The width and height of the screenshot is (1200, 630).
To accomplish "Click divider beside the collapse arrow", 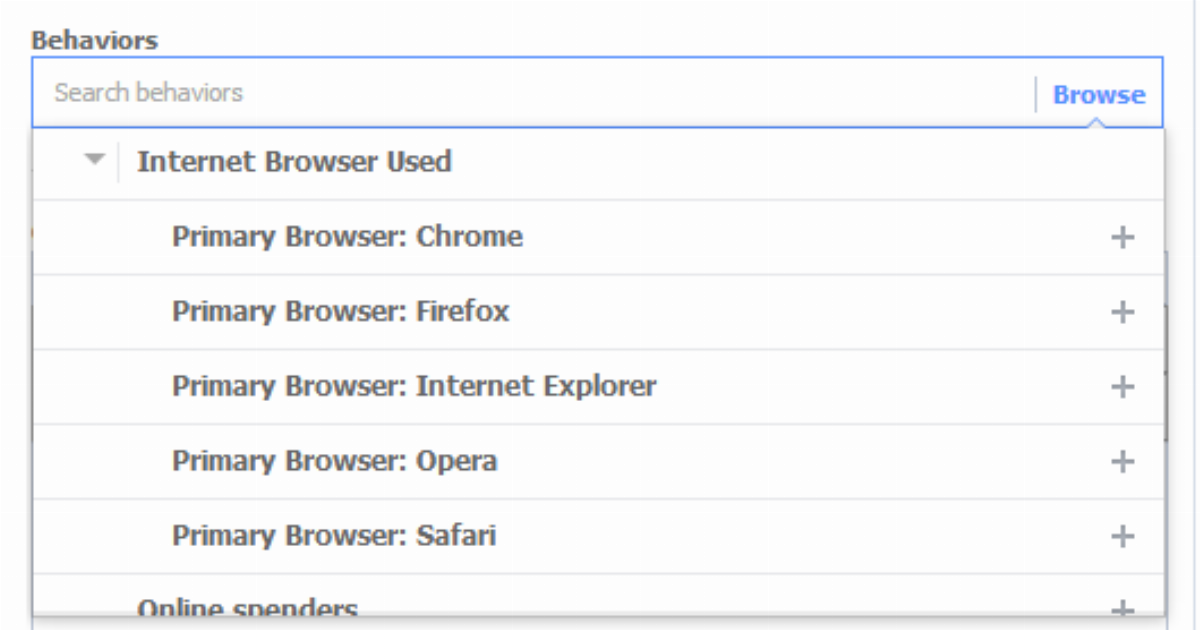I will 118,161.
